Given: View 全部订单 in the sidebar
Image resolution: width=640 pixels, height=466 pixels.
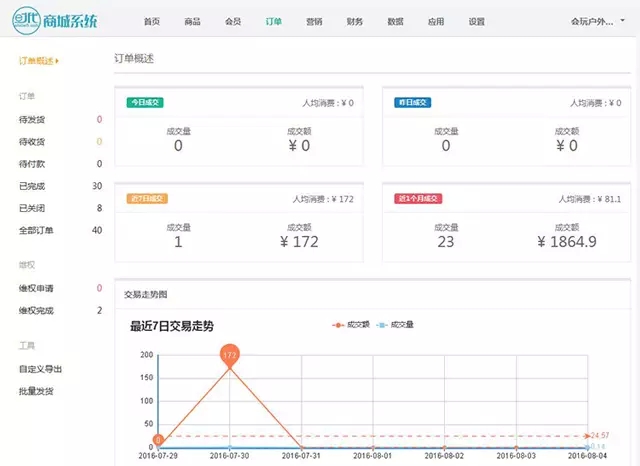Looking at the screenshot, I should coord(36,230).
